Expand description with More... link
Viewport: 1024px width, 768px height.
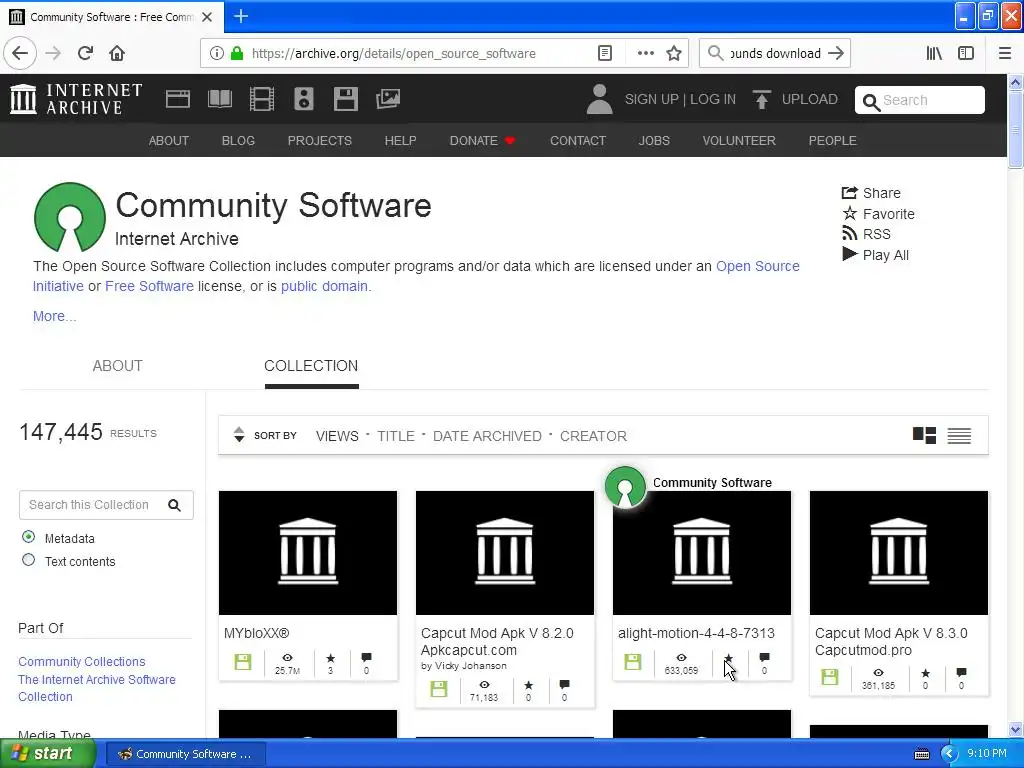[x=54, y=316]
